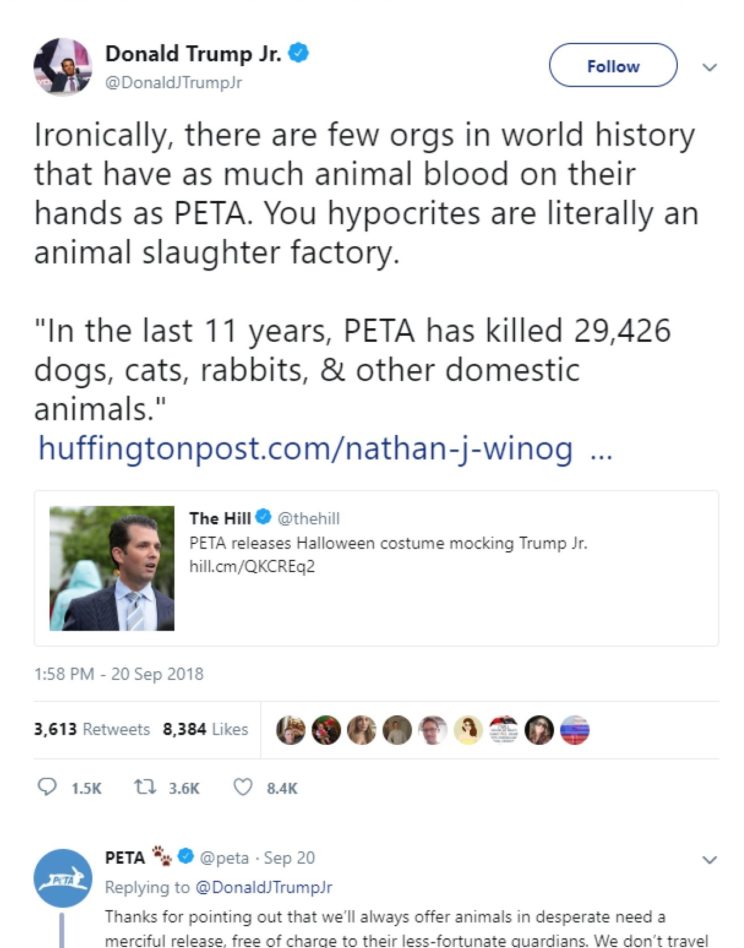Click first liker avatar in row
Screen dimensions: 744x948
291,730
